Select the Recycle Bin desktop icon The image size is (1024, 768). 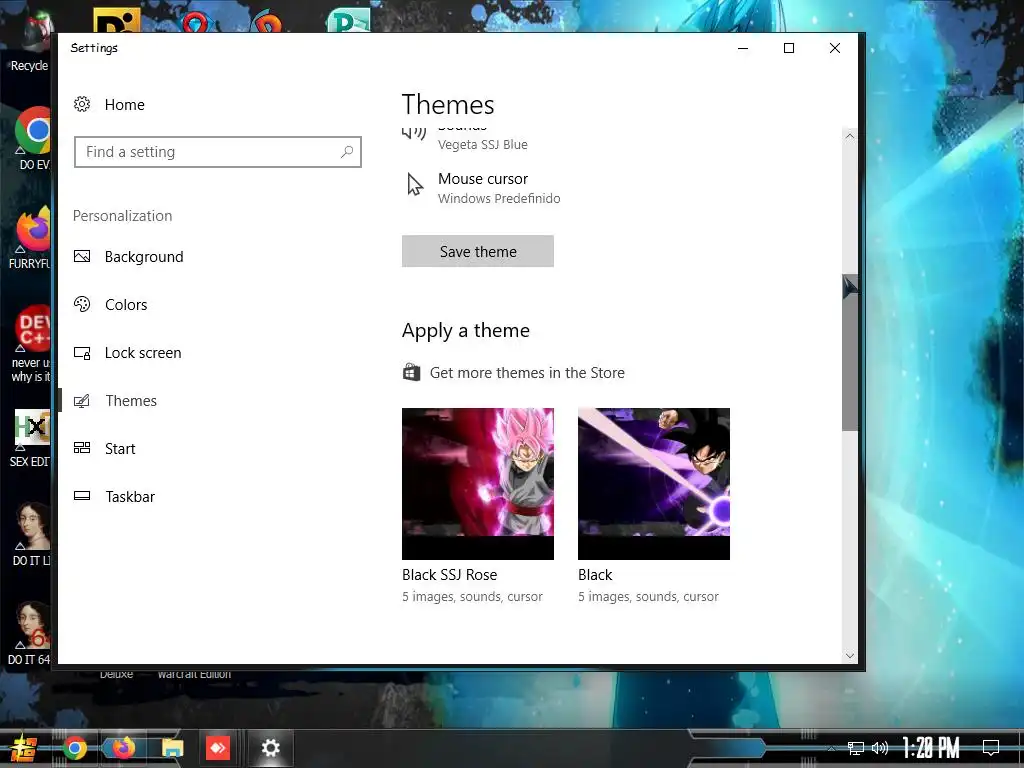tap(29, 44)
